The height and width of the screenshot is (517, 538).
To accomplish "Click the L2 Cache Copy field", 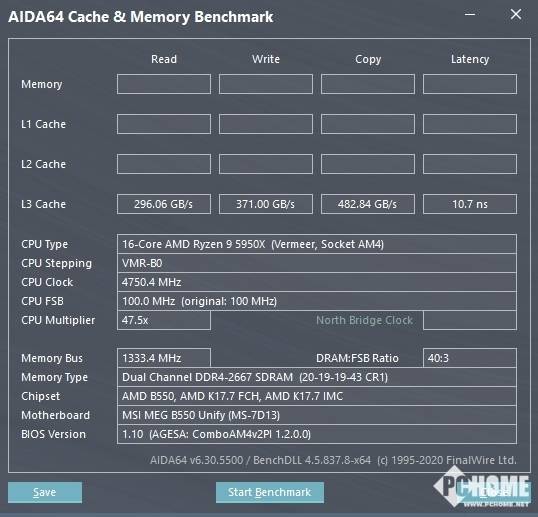I will pos(368,164).
